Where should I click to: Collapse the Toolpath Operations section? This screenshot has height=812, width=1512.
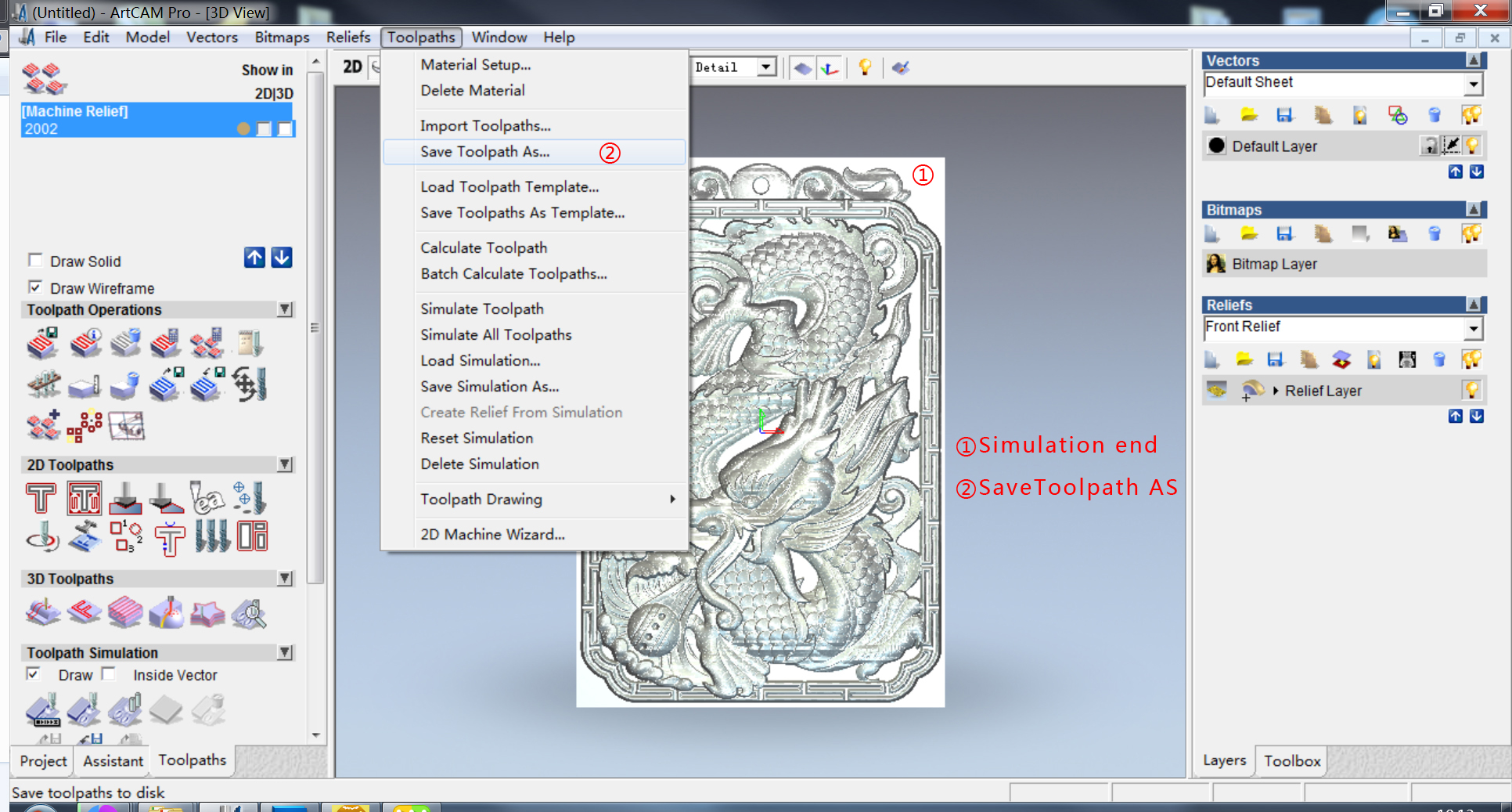pos(286,309)
